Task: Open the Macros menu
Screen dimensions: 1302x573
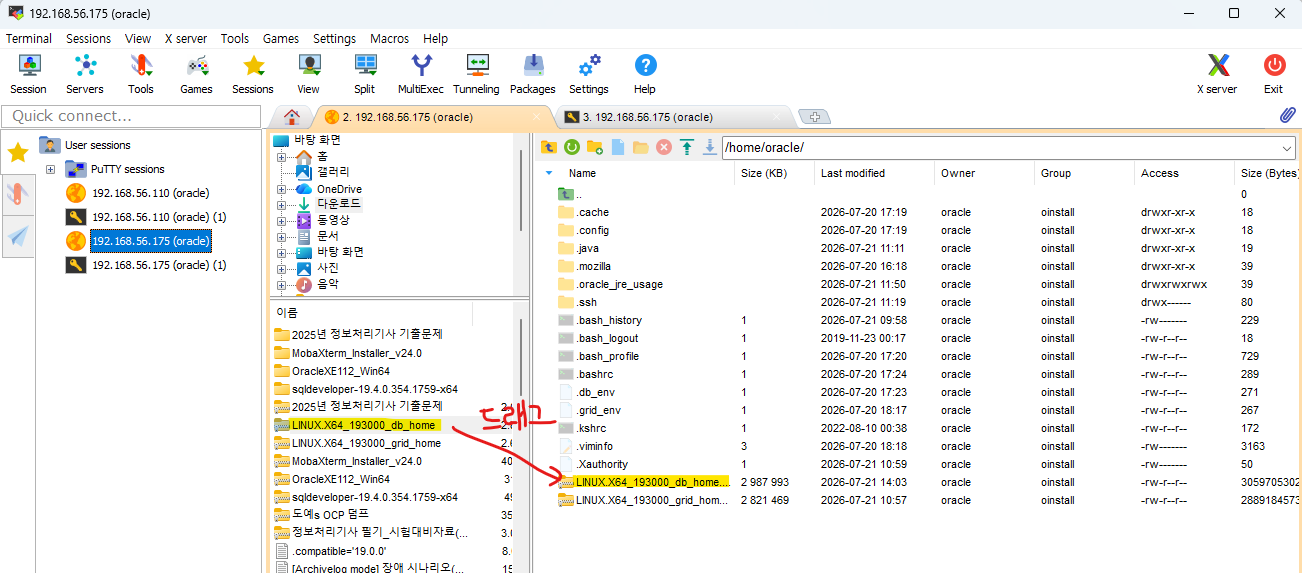Action: [389, 38]
